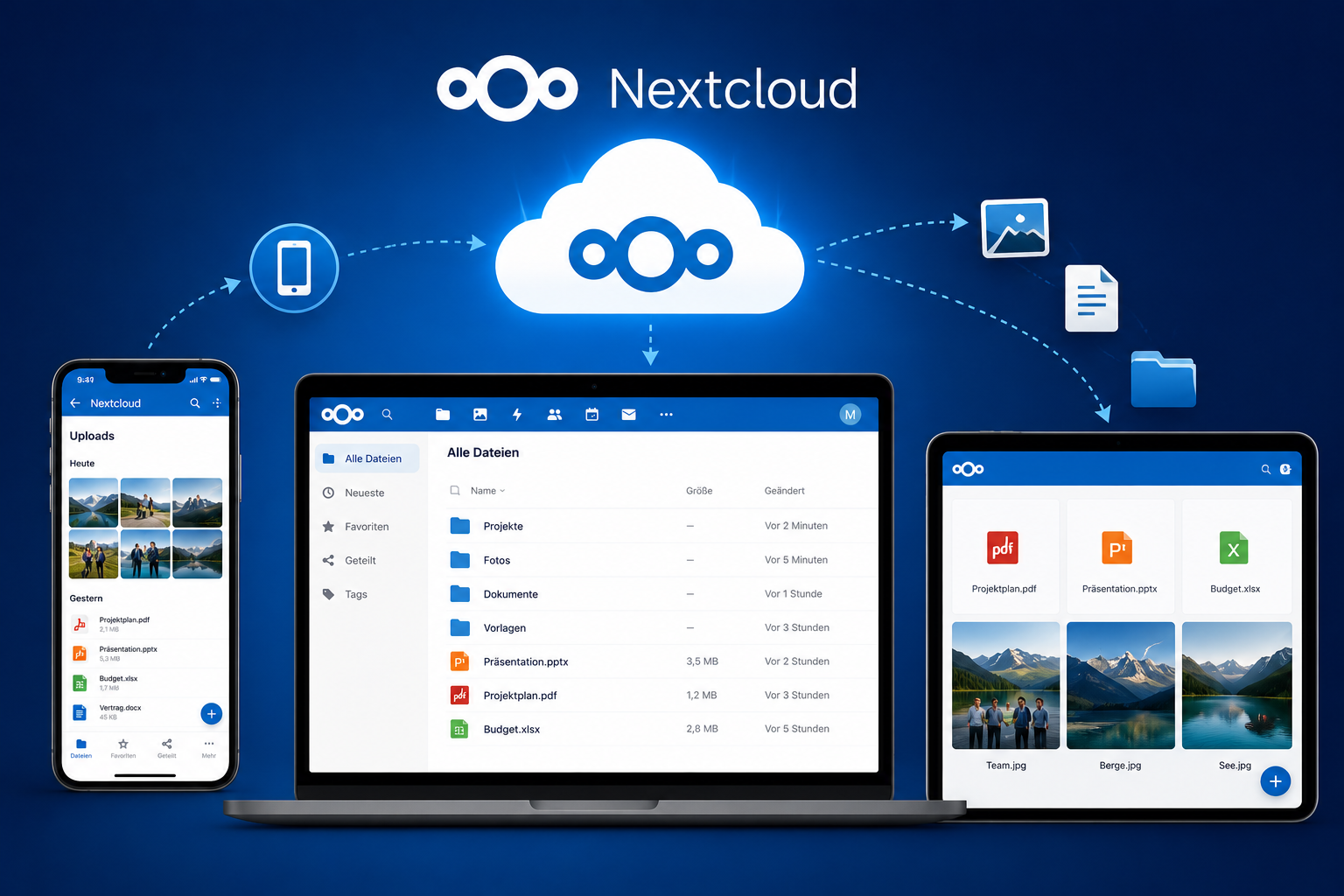Tap the back arrow in the phone app

click(75, 403)
